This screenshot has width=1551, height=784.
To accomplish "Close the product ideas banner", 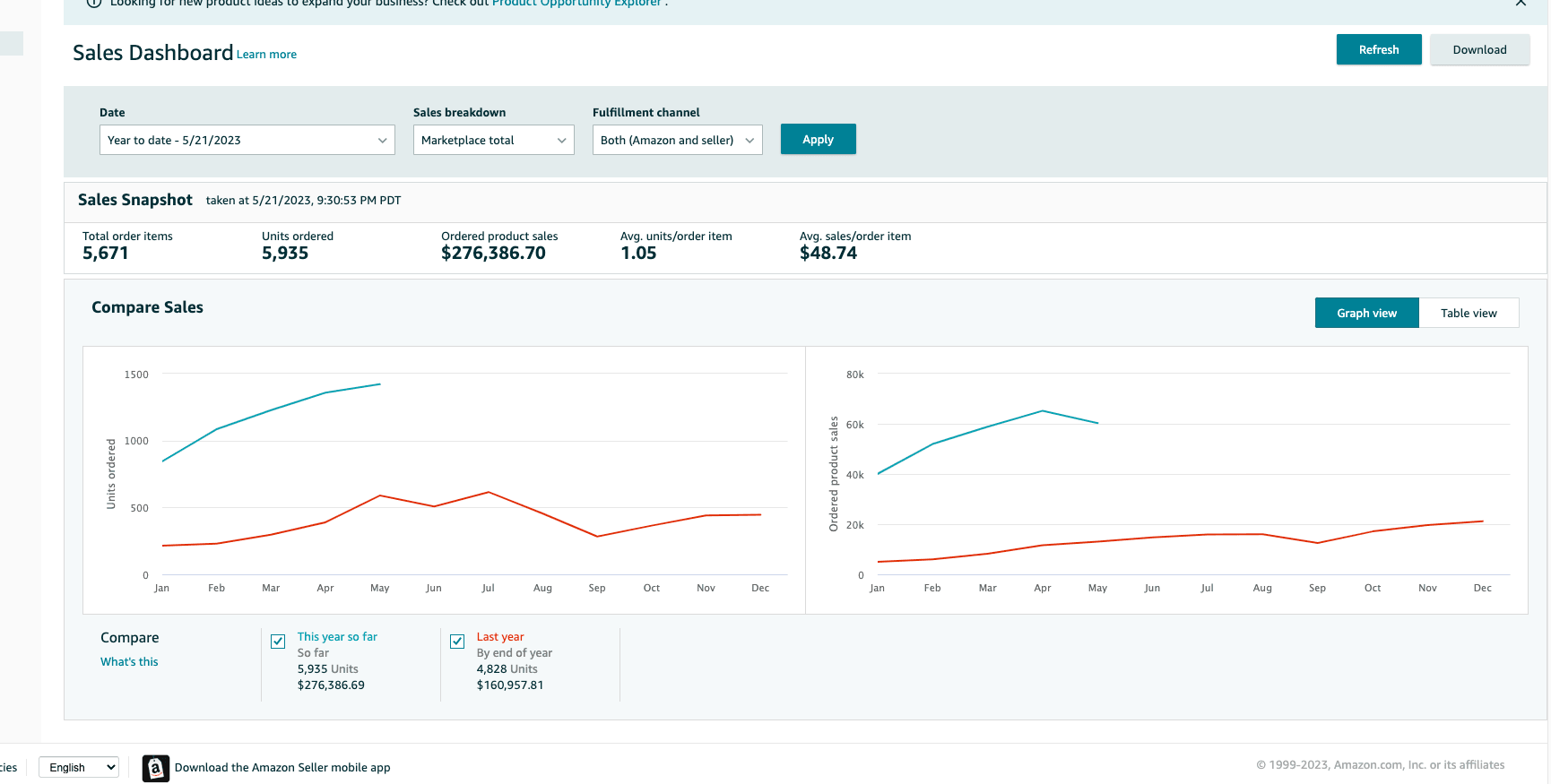I will click(x=1521, y=4).
